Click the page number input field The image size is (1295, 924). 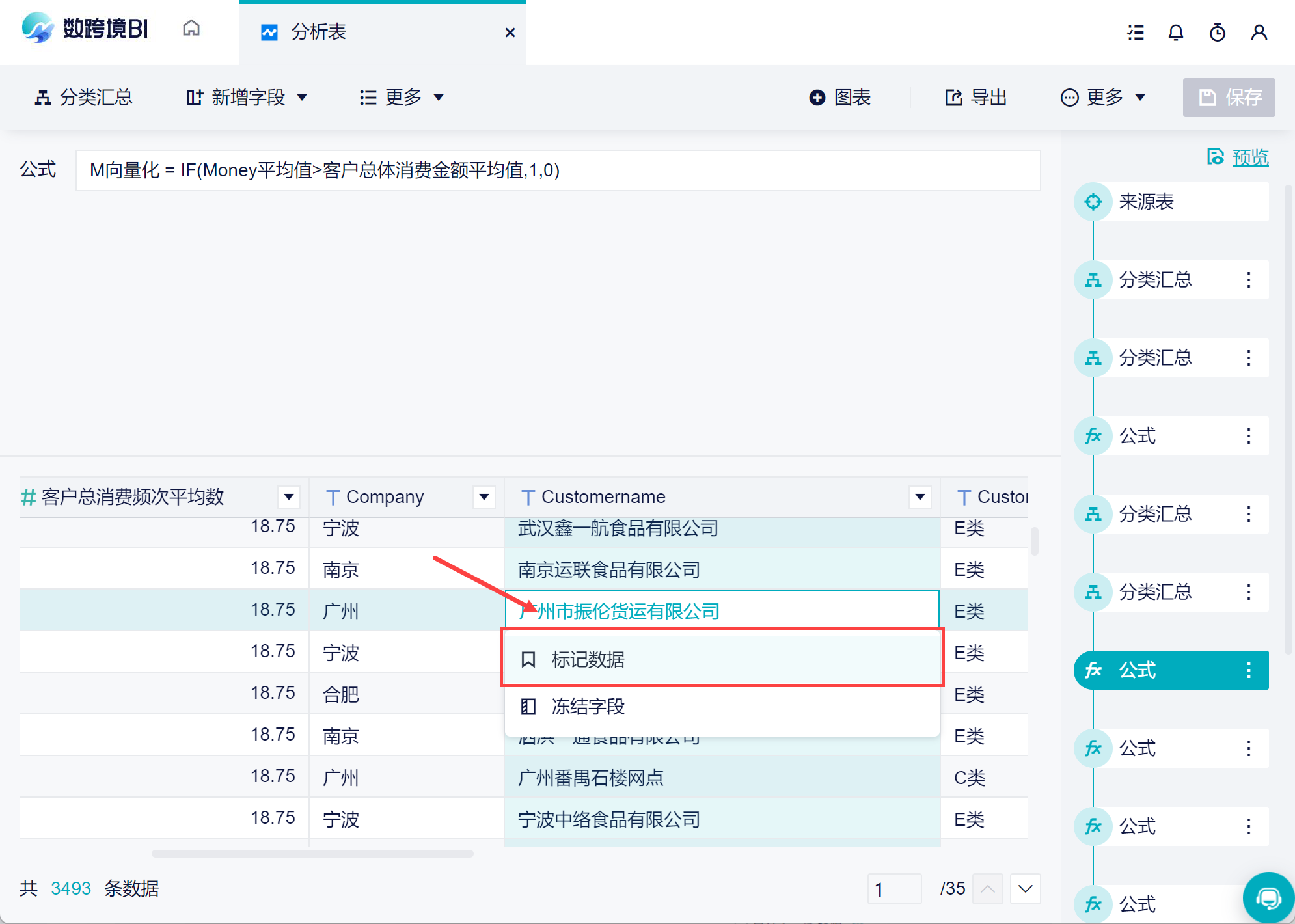click(894, 889)
